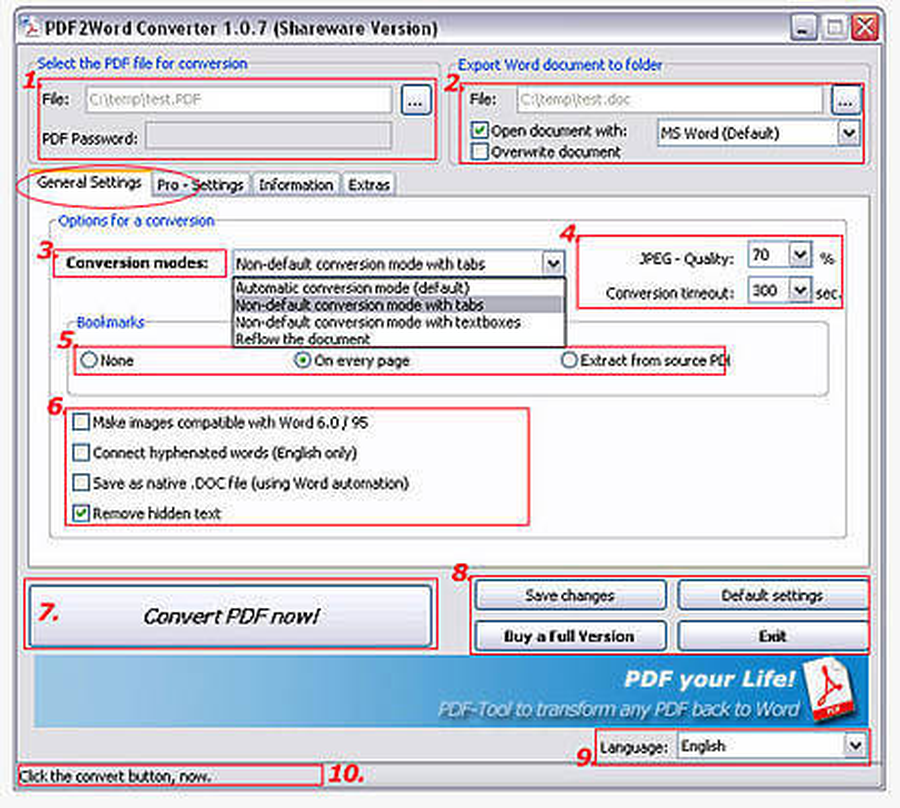Enable Overwrite document checkbox
This screenshot has width=900, height=808.
click(x=479, y=152)
